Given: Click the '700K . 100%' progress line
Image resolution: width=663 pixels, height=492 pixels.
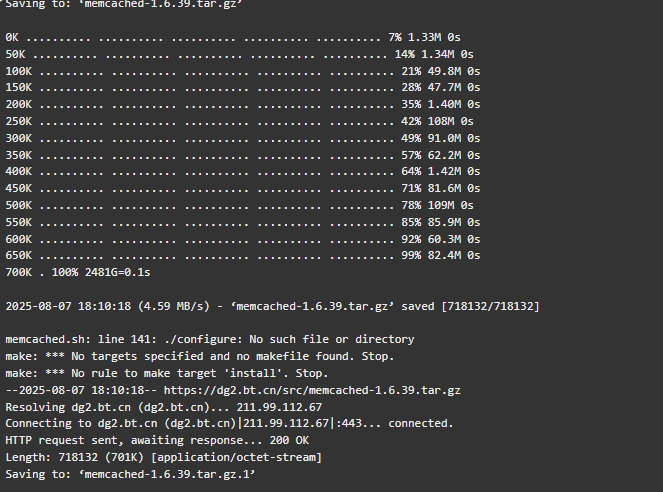Looking at the screenshot, I should 78,272.
